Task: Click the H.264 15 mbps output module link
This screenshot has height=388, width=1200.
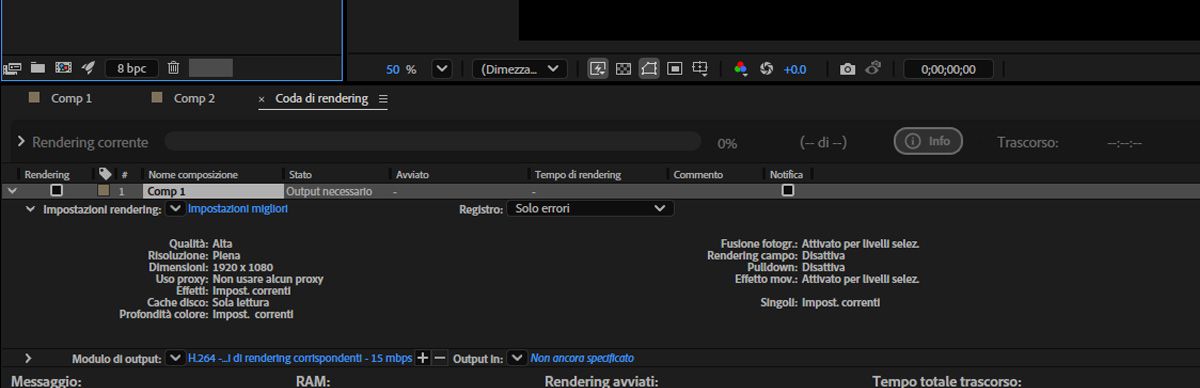Action: pyautogui.click(x=299, y=358)
